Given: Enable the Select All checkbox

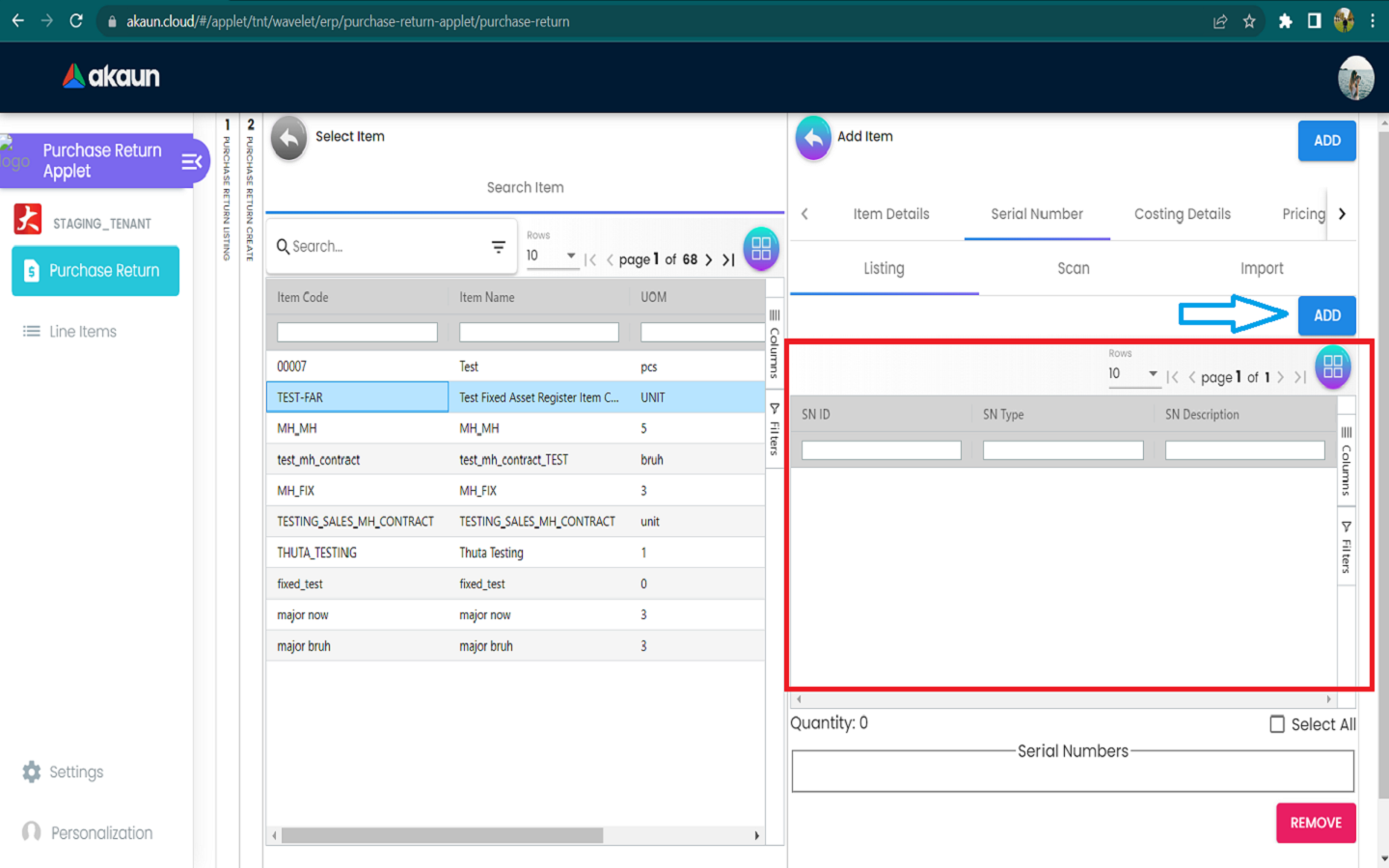Looking at the screenshot, I should [x=1277, y=724].
